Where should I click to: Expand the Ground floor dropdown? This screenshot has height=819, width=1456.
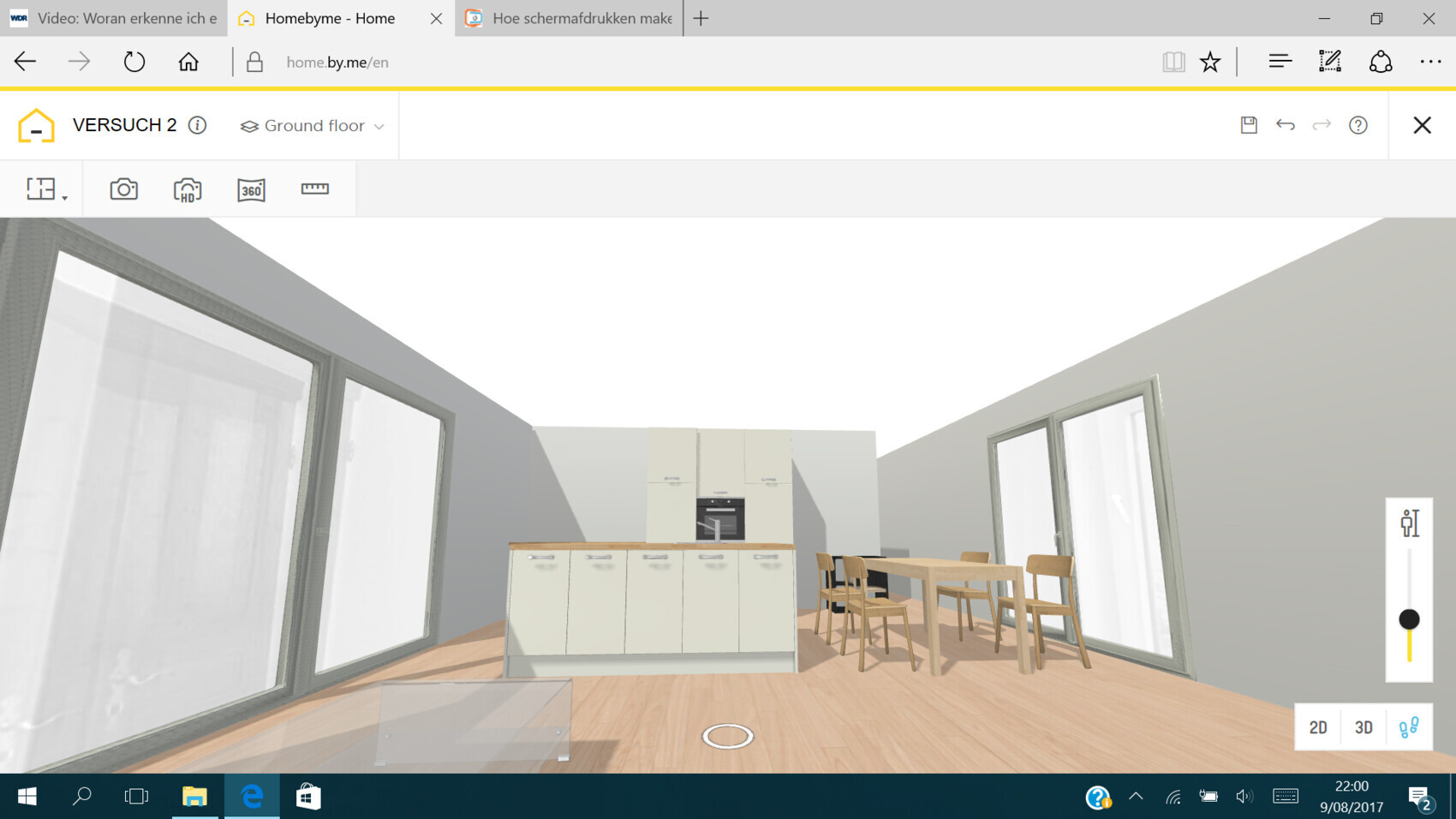tap(313, 126)
